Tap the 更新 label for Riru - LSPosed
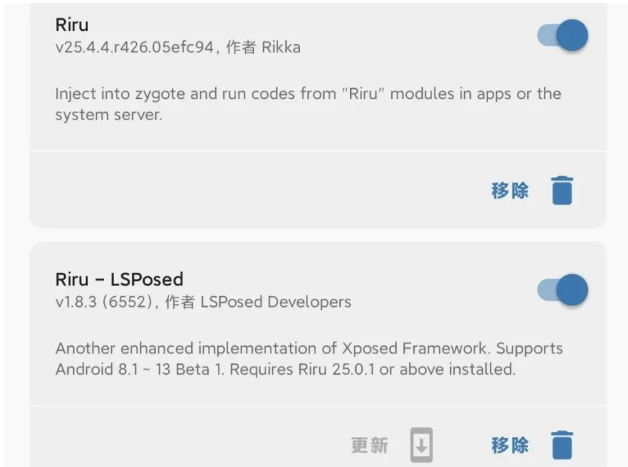 pyautogui.click(x=369, y=445)
